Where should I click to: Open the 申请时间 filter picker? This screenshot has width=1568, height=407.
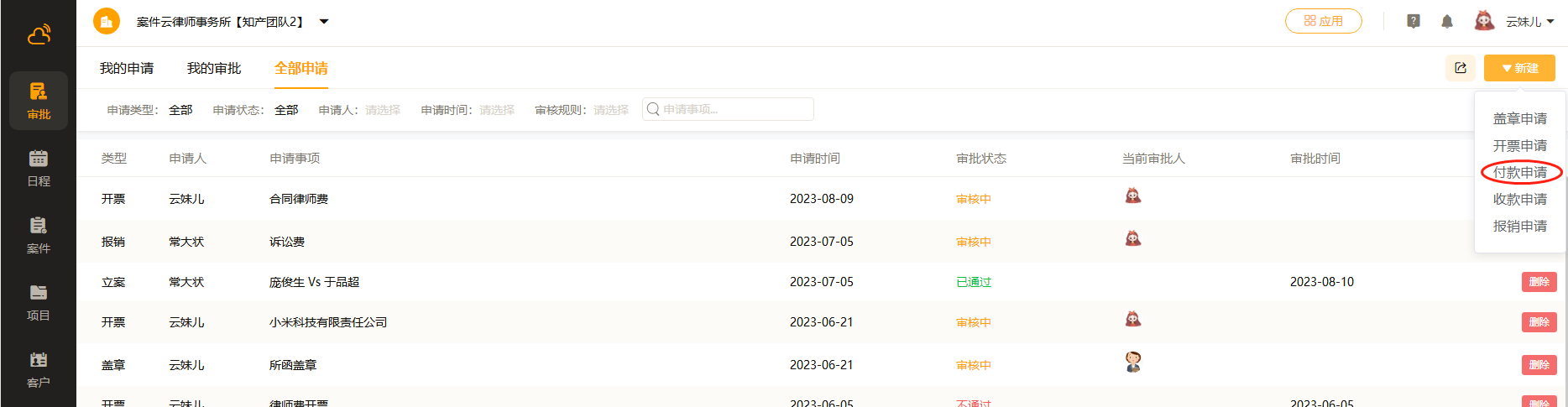496,110
